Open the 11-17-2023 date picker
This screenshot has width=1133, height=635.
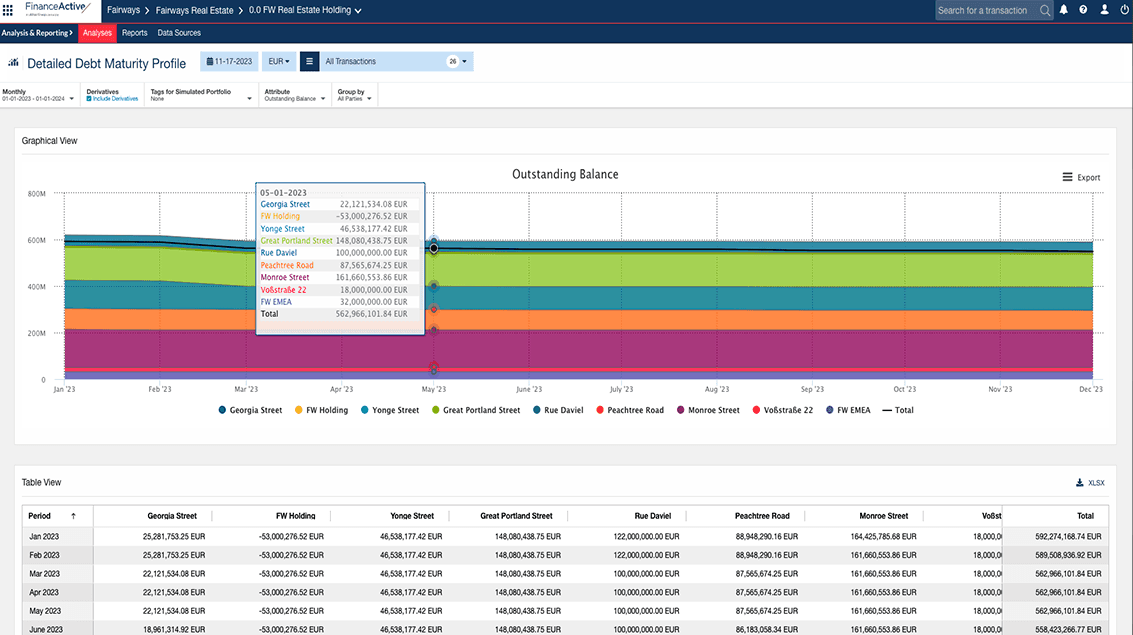229,62
